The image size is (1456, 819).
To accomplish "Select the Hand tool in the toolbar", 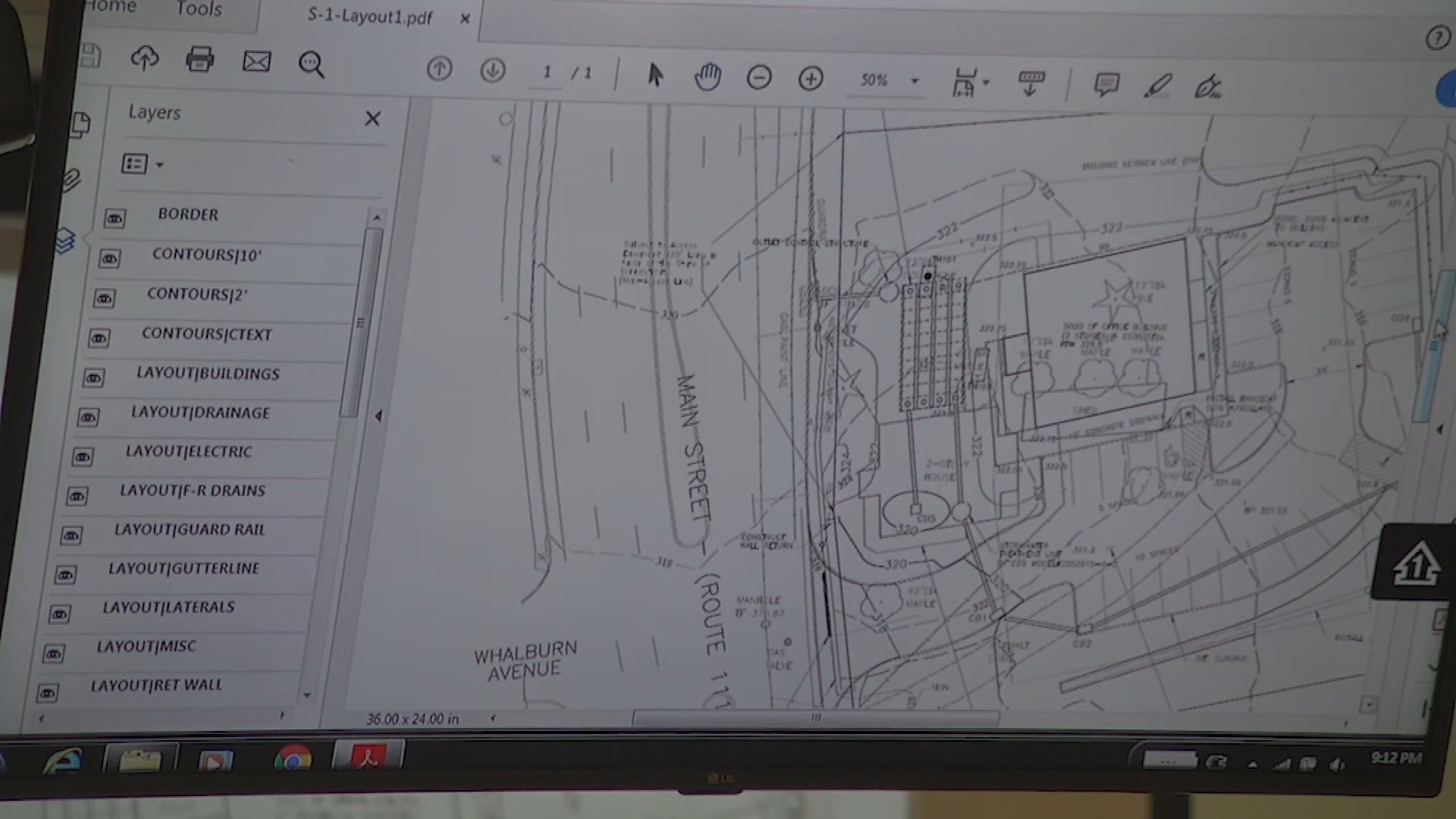I will [x=708, y=76].
